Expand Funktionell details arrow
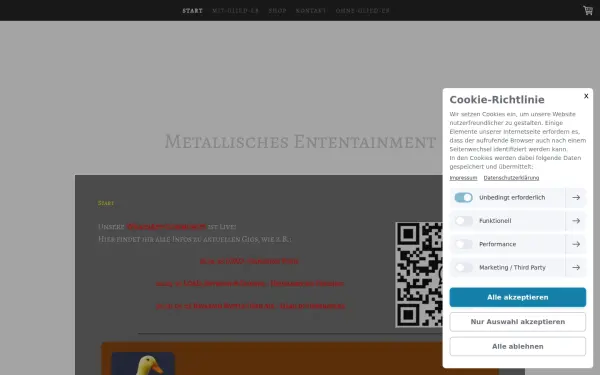Viewport: 600px width, 375px height. coord(576,221)
